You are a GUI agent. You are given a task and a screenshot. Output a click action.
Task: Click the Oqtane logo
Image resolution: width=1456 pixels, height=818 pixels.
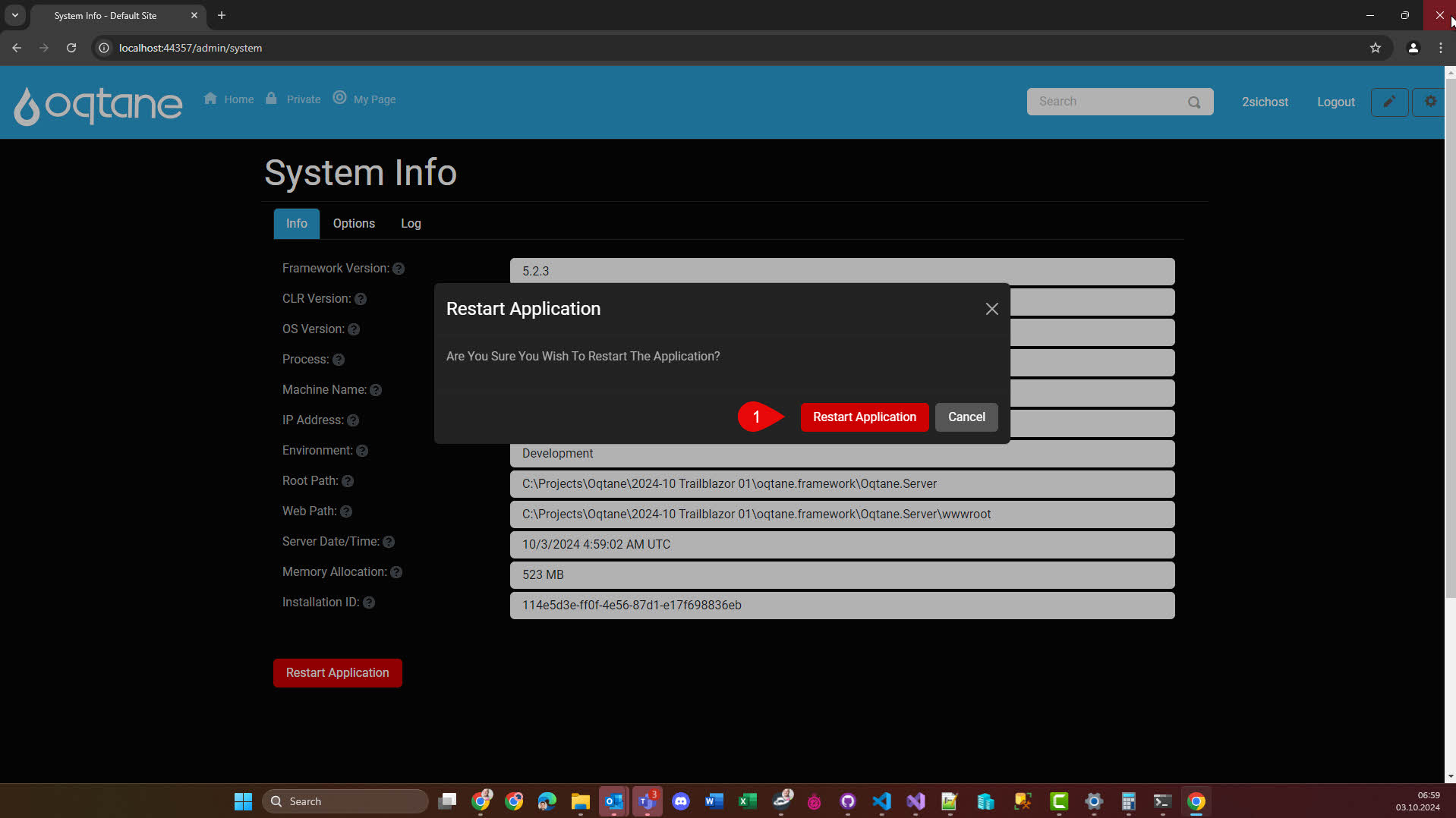pyautogui.click(x=98, y=105)
